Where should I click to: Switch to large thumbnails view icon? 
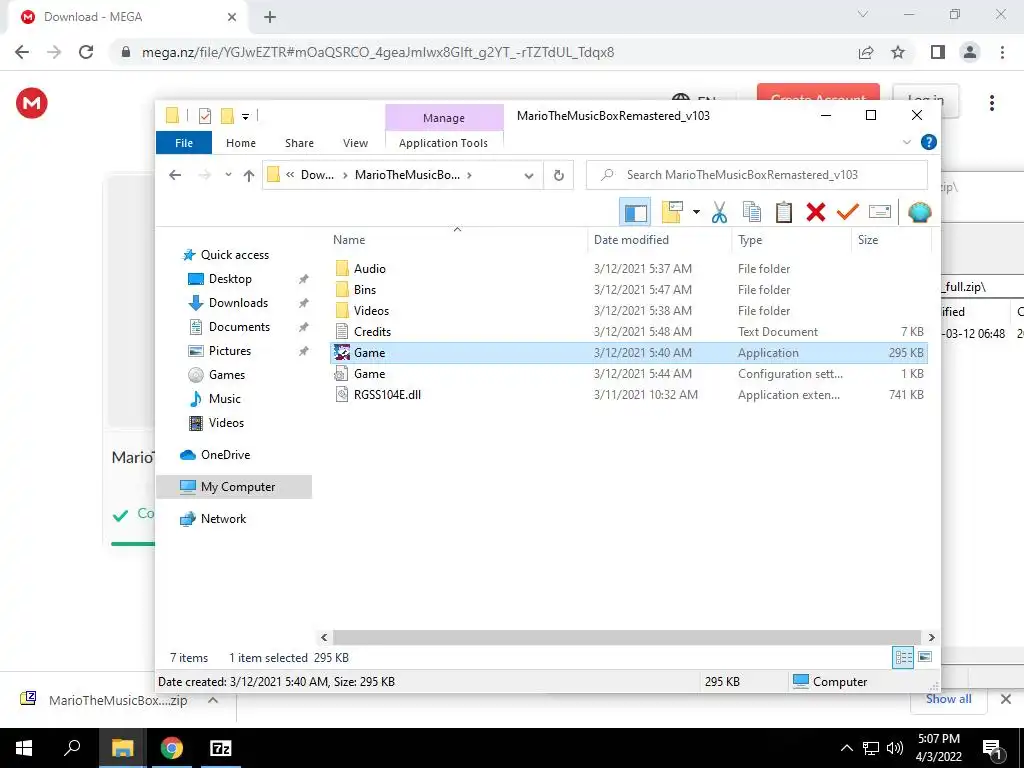(925, 657)
